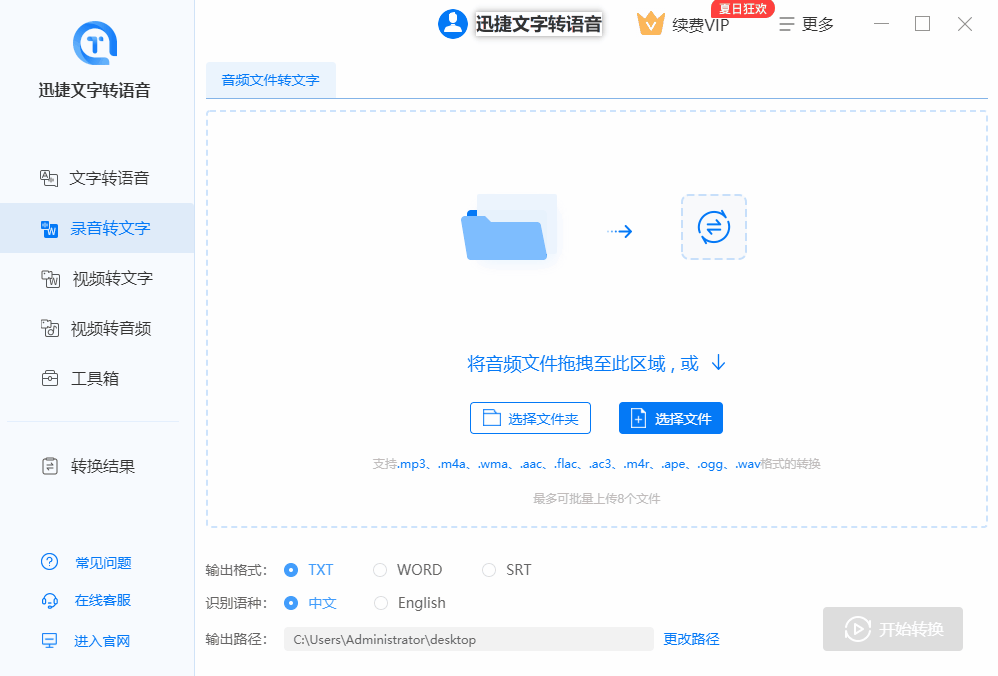Open the 工具箱 sidebar item

[x=97, y=379]
